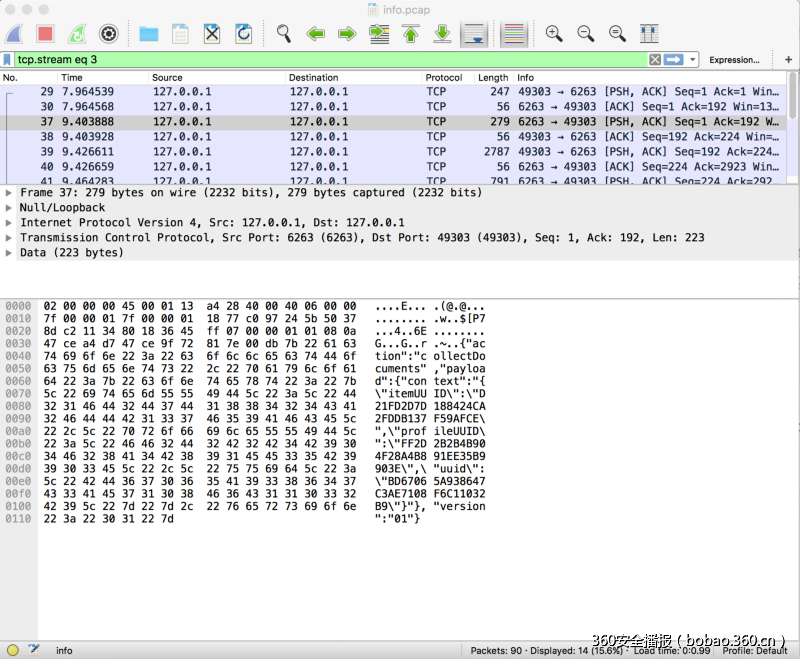Click the resize columns icon

tap(649, 34)
